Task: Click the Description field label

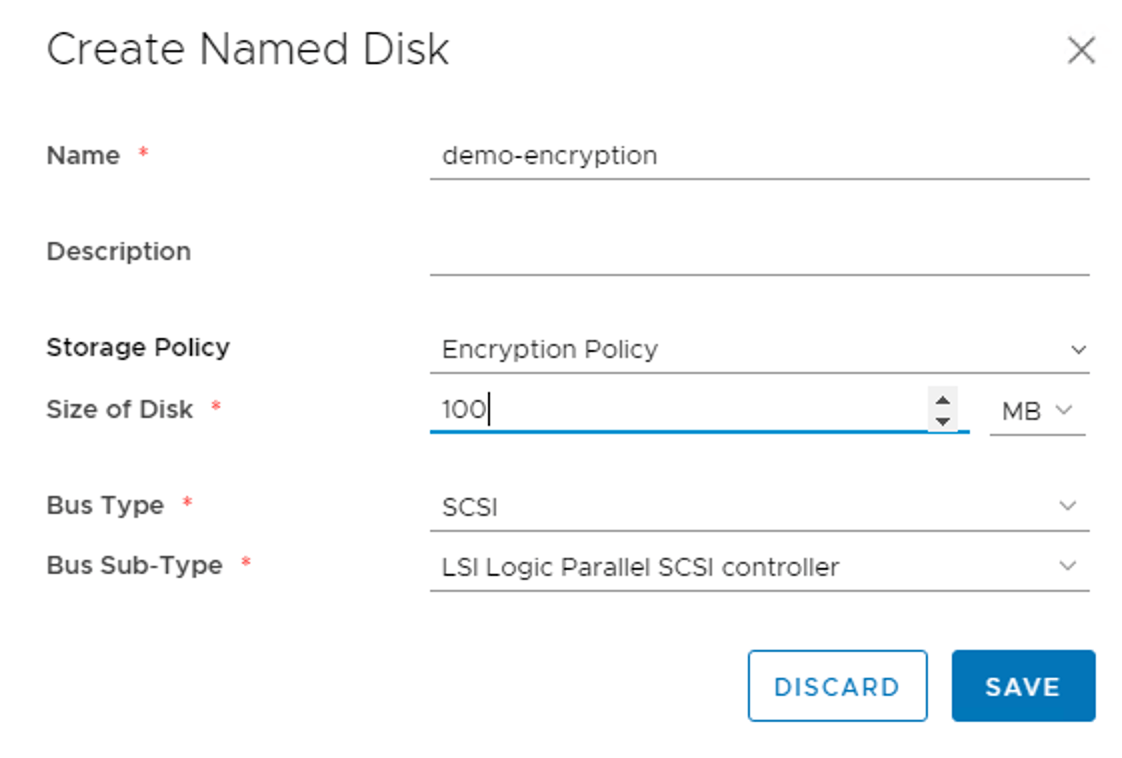Action: pos(118,252)
